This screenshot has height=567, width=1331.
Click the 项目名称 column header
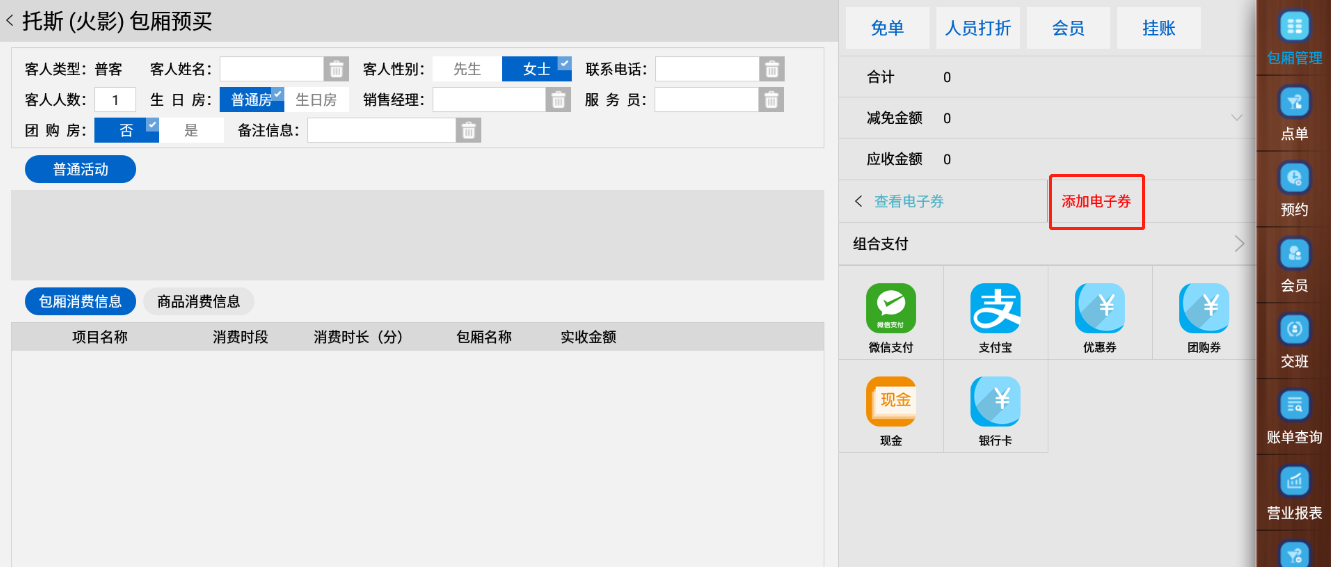(100, 337)
